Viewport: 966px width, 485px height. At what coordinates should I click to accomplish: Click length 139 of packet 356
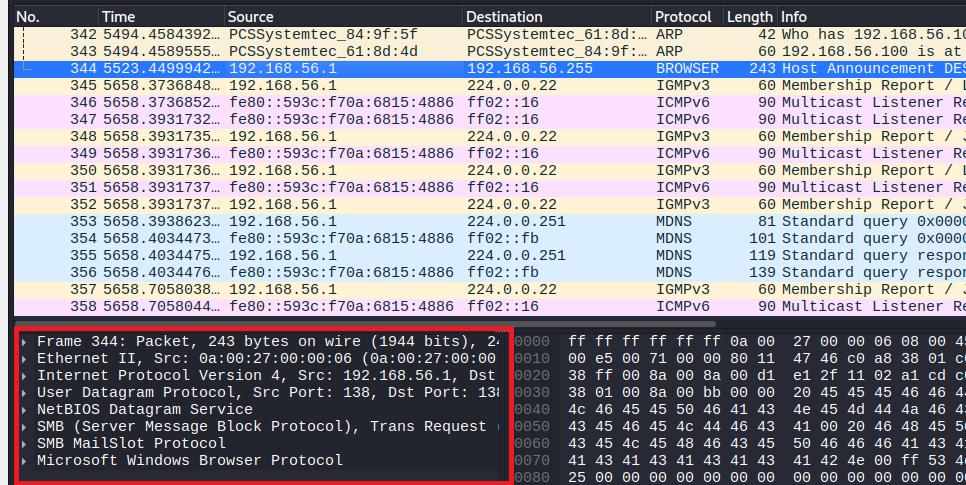click(763, 272)
